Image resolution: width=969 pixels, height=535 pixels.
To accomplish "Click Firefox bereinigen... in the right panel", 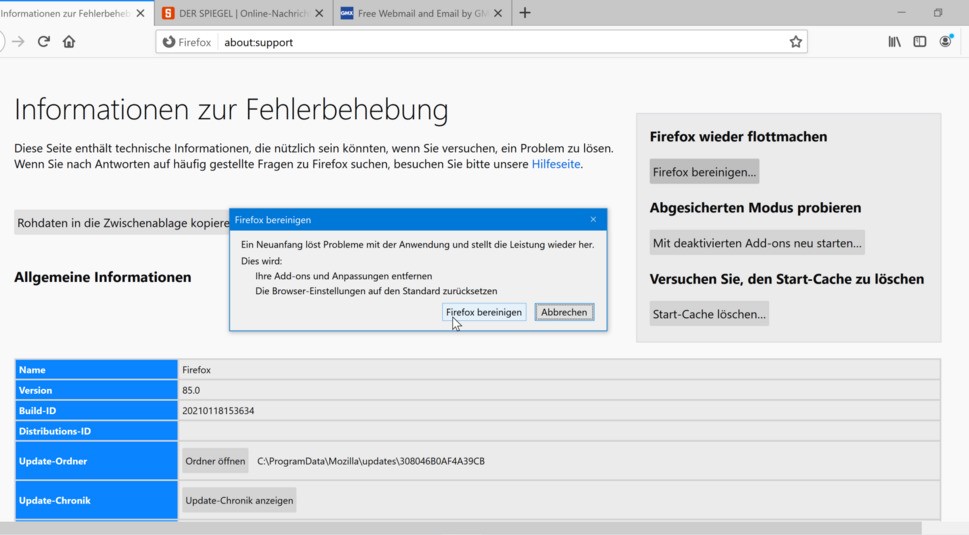I will (x=705, y=172).
